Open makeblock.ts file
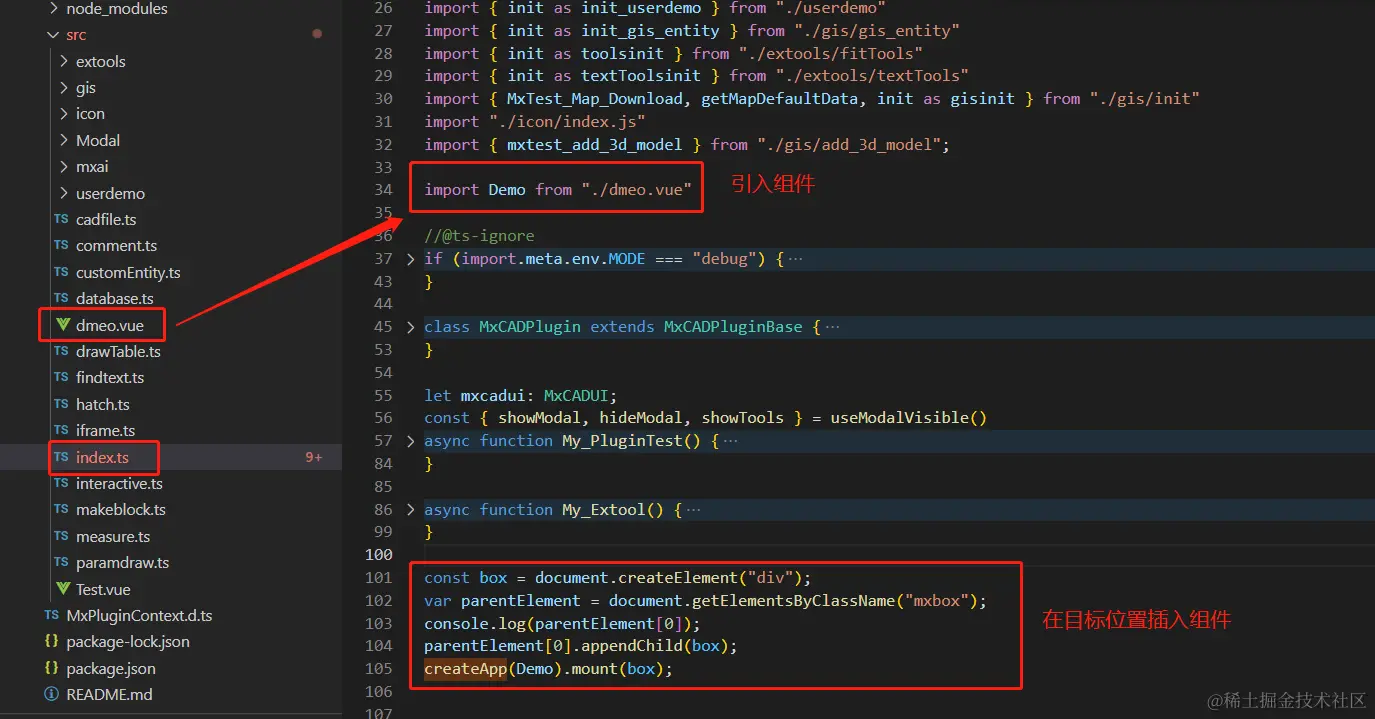The height and width of the screenshot is (719, 1375). pos(121,510)
